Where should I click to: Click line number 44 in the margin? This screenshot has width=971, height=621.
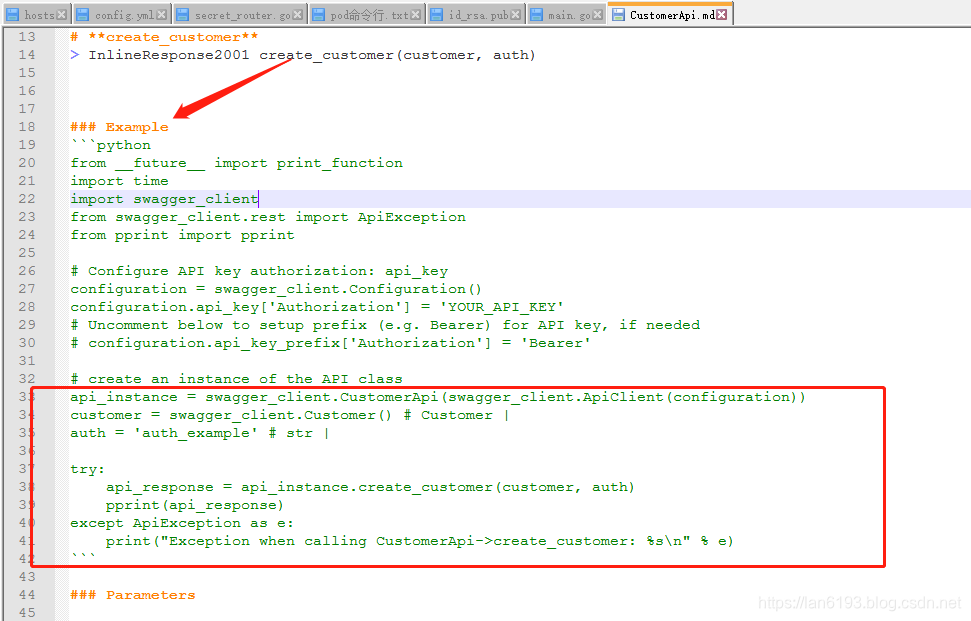point(27,594)
